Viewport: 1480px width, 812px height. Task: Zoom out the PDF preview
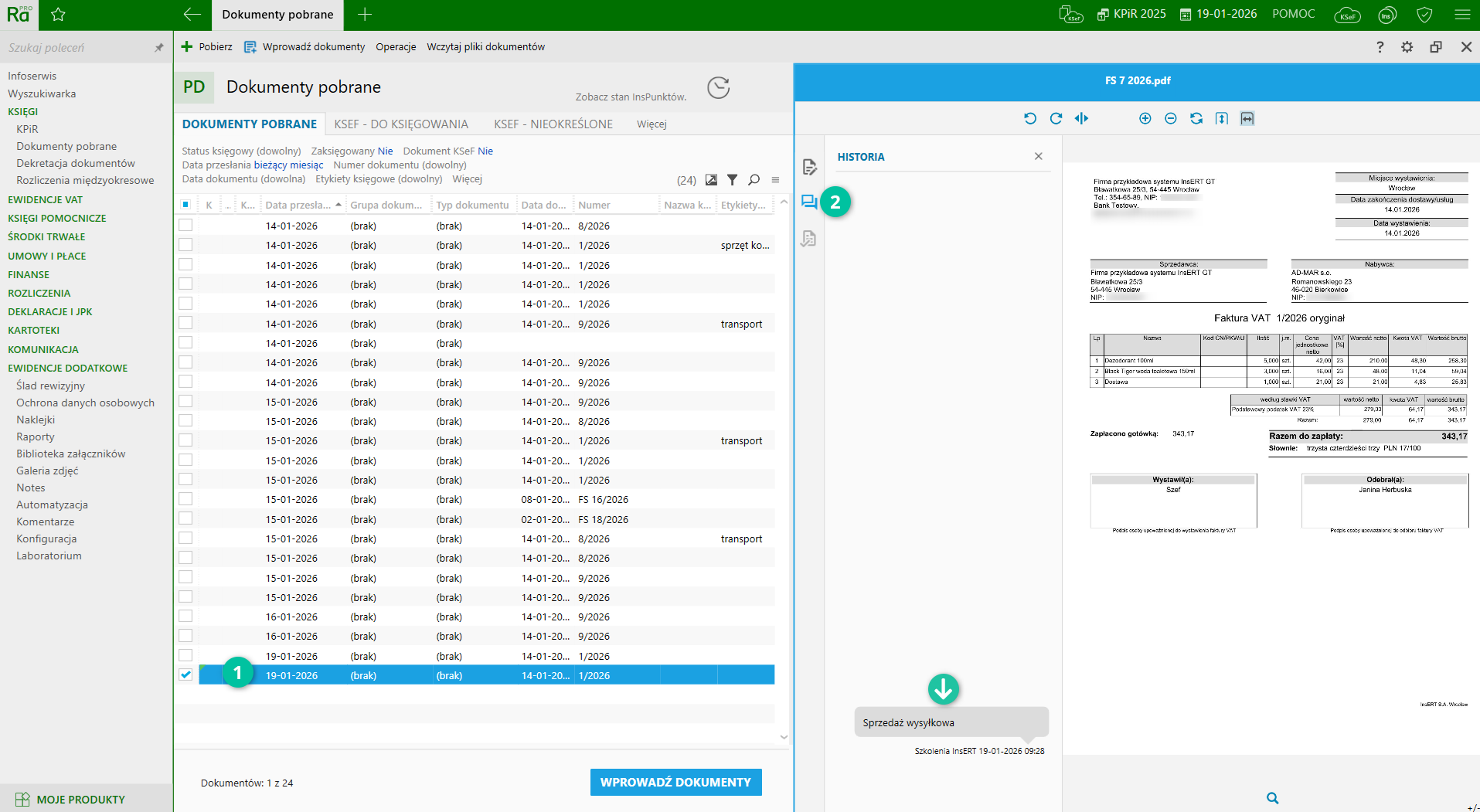pyautogui.click(x=1170, y=118)
